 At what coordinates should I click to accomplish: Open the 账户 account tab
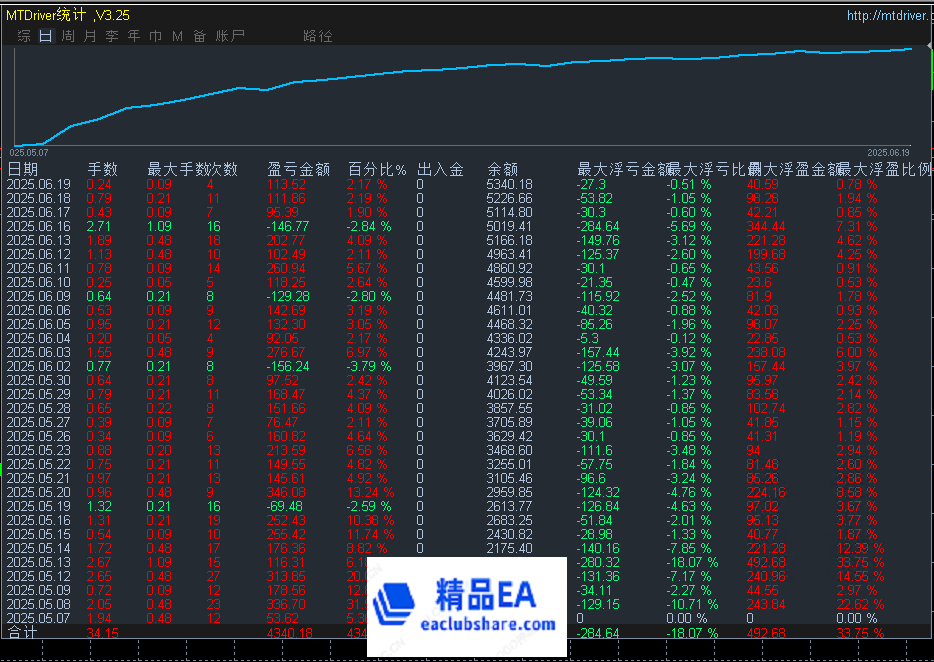coord(231,36)
